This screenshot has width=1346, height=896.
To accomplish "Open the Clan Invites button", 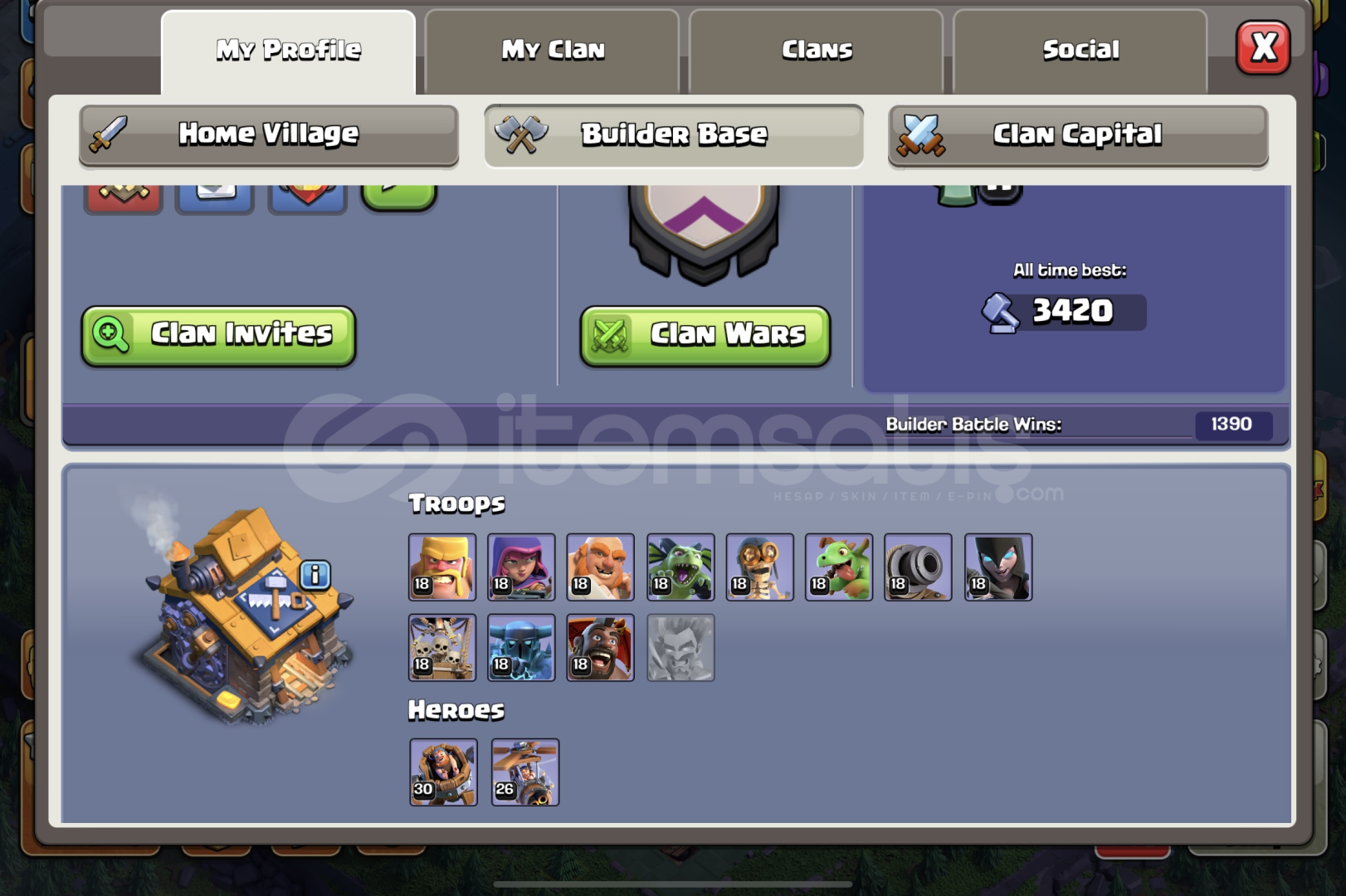I will pyautogui.click(x=218, y=335).
